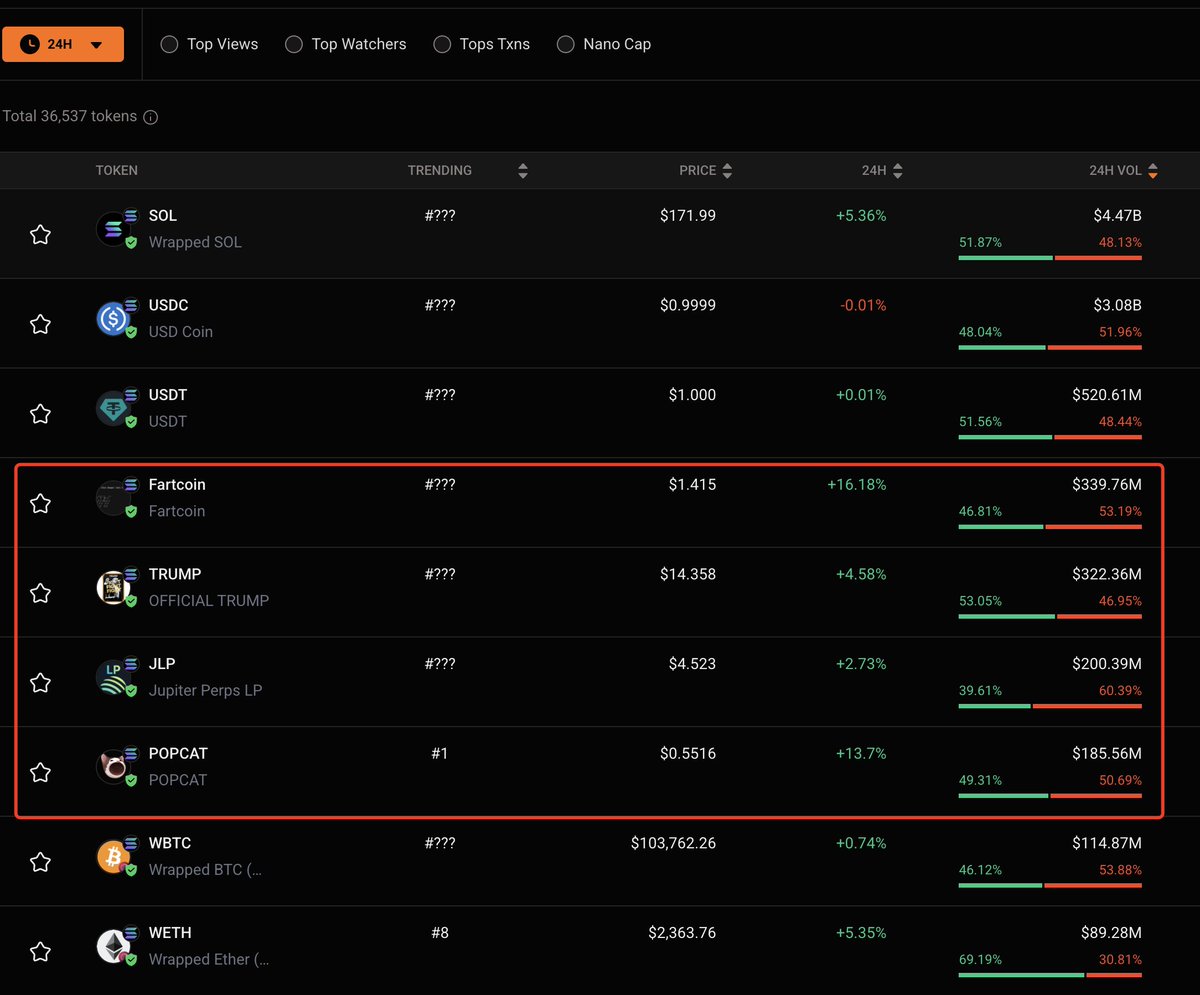This screenshot has height=995, width=1200.
Task: Open the POPCAT cat logo
Action: click(113, 767)
